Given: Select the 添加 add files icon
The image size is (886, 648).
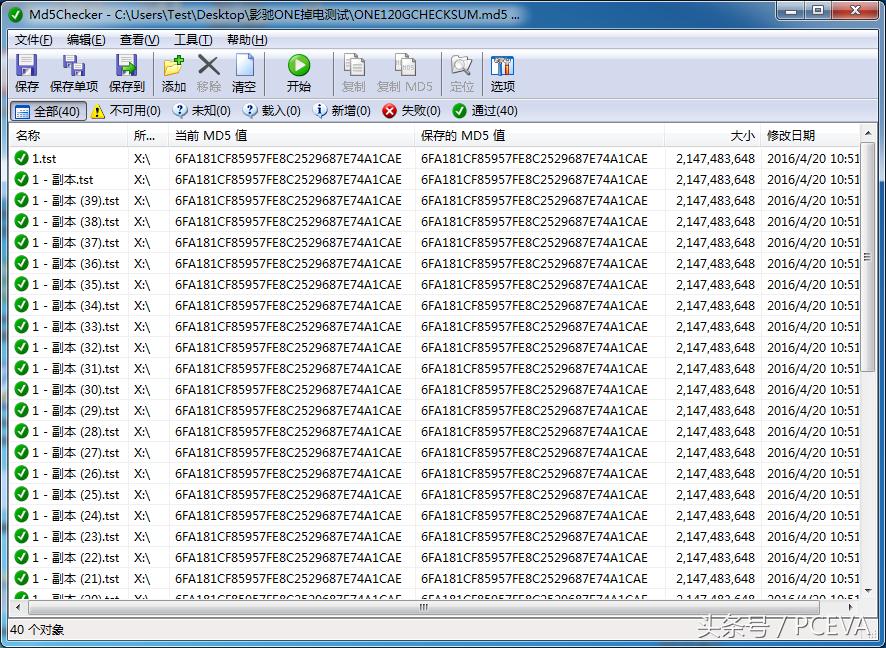Looking at the screenshot, I should click(172, 71).
